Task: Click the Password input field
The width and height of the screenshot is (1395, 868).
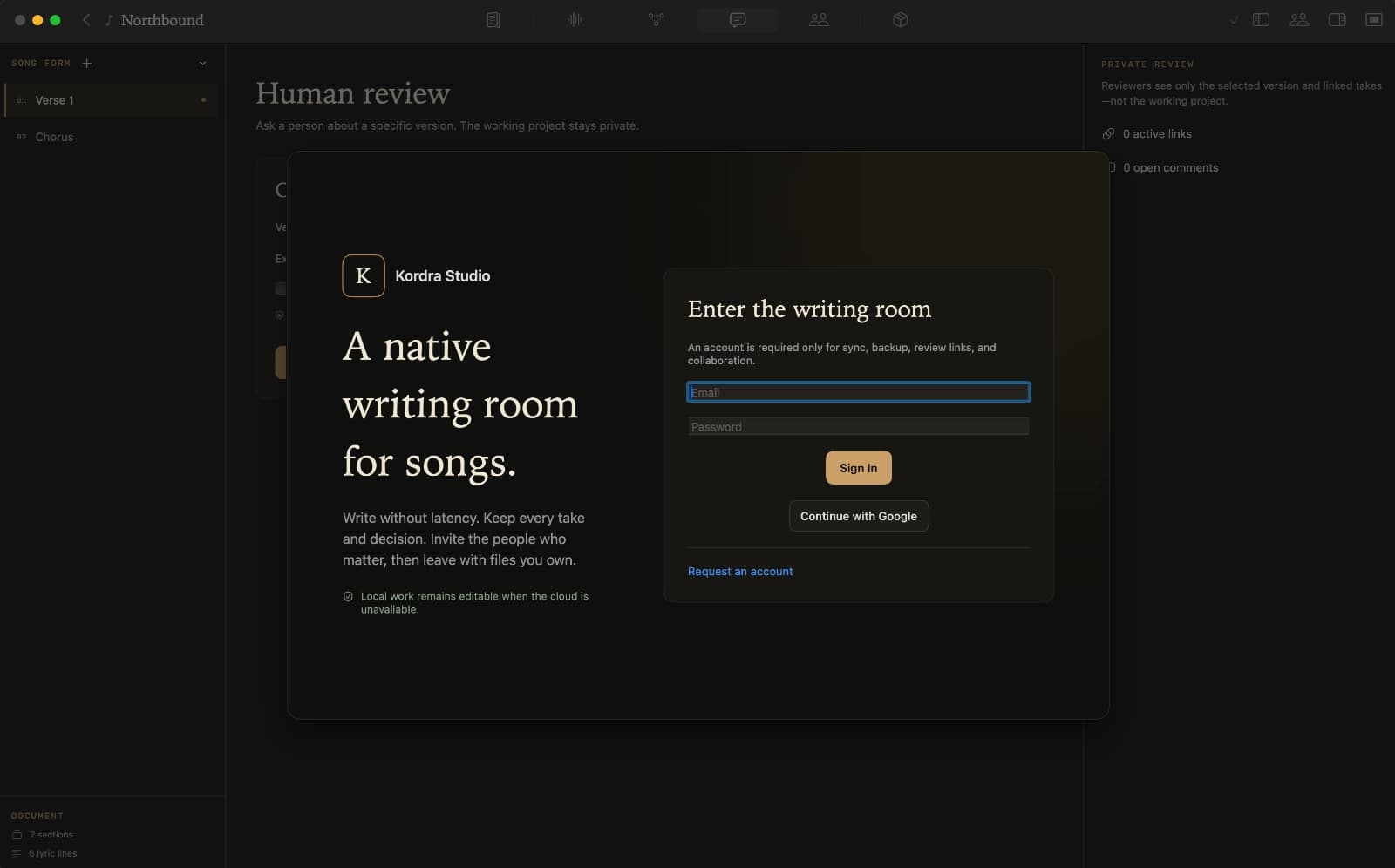Action: (858, 426)
